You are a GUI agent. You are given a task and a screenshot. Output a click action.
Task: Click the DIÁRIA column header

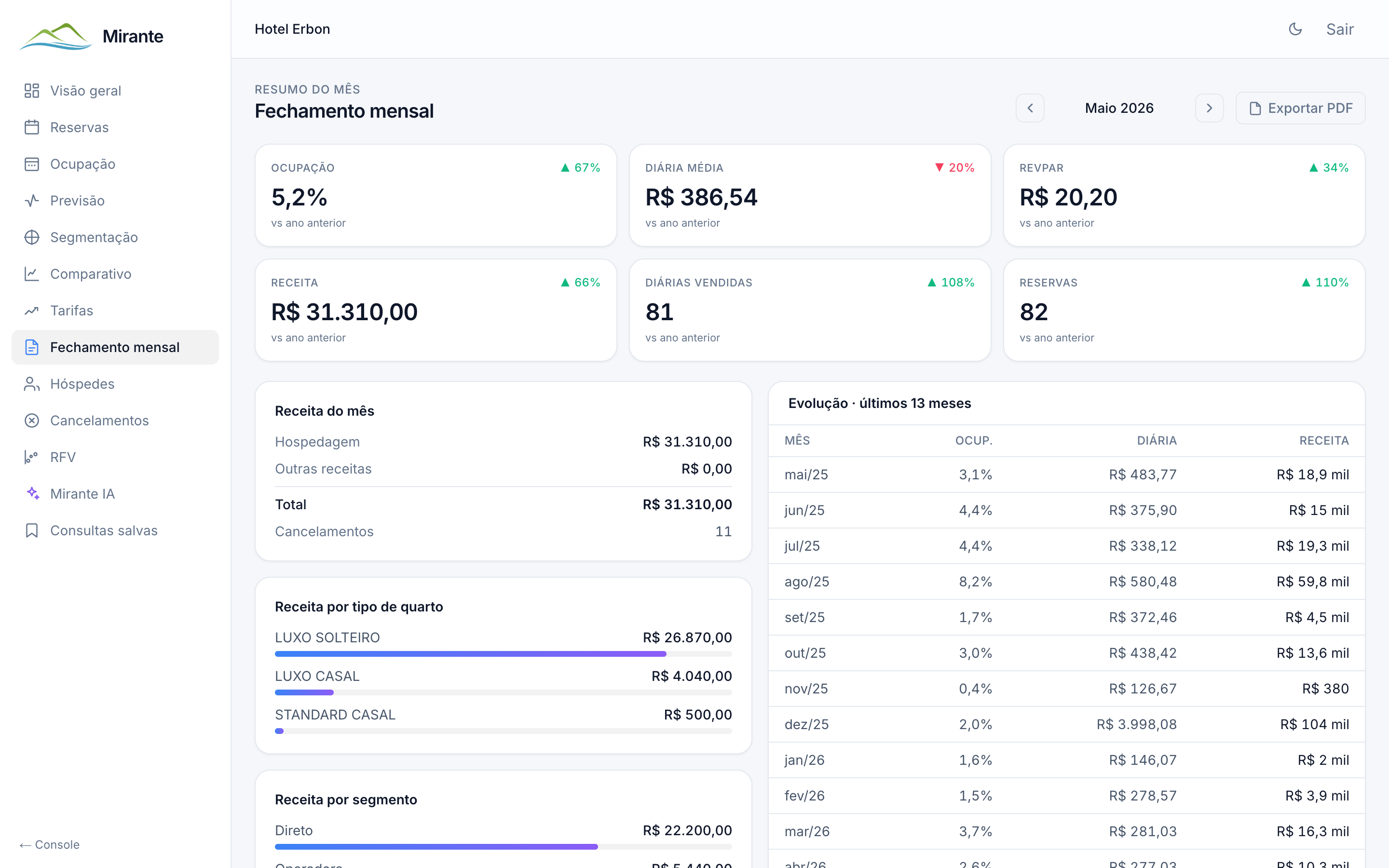pyautogui.click(x=1157, y=440)
